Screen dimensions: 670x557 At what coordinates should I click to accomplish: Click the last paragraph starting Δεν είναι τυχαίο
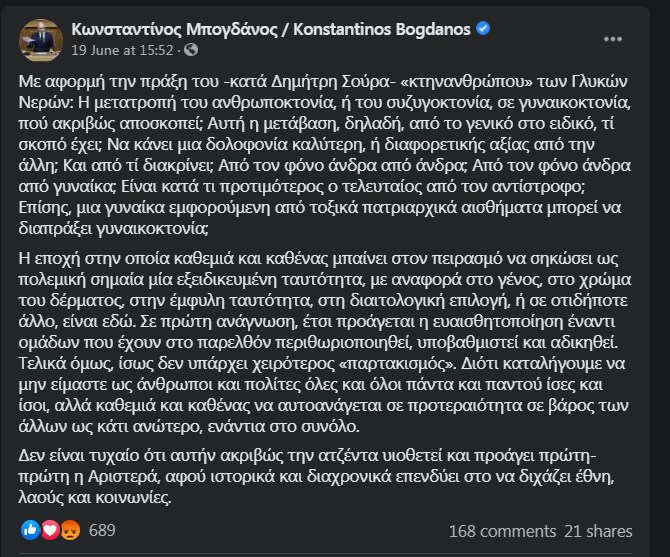point(316,476)
